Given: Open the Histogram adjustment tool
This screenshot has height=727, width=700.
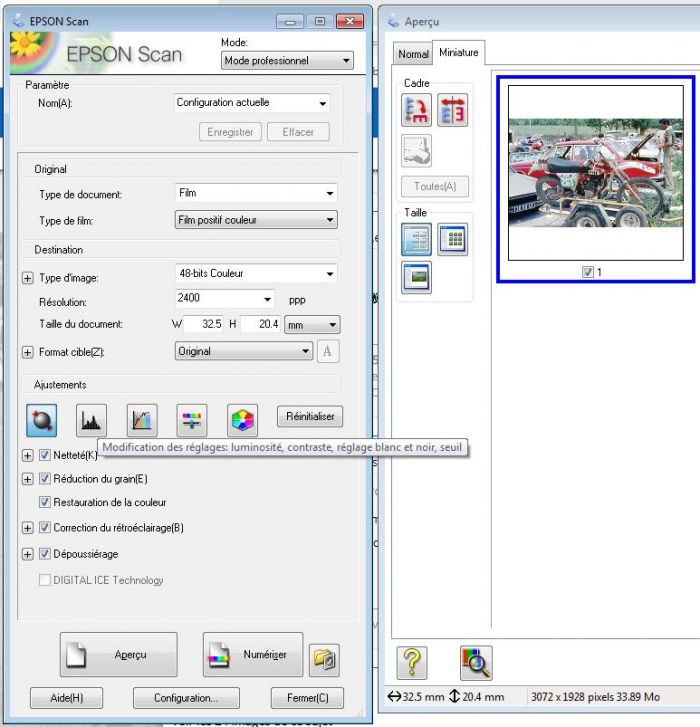Looking at the screenshot, I should point(91,420).
